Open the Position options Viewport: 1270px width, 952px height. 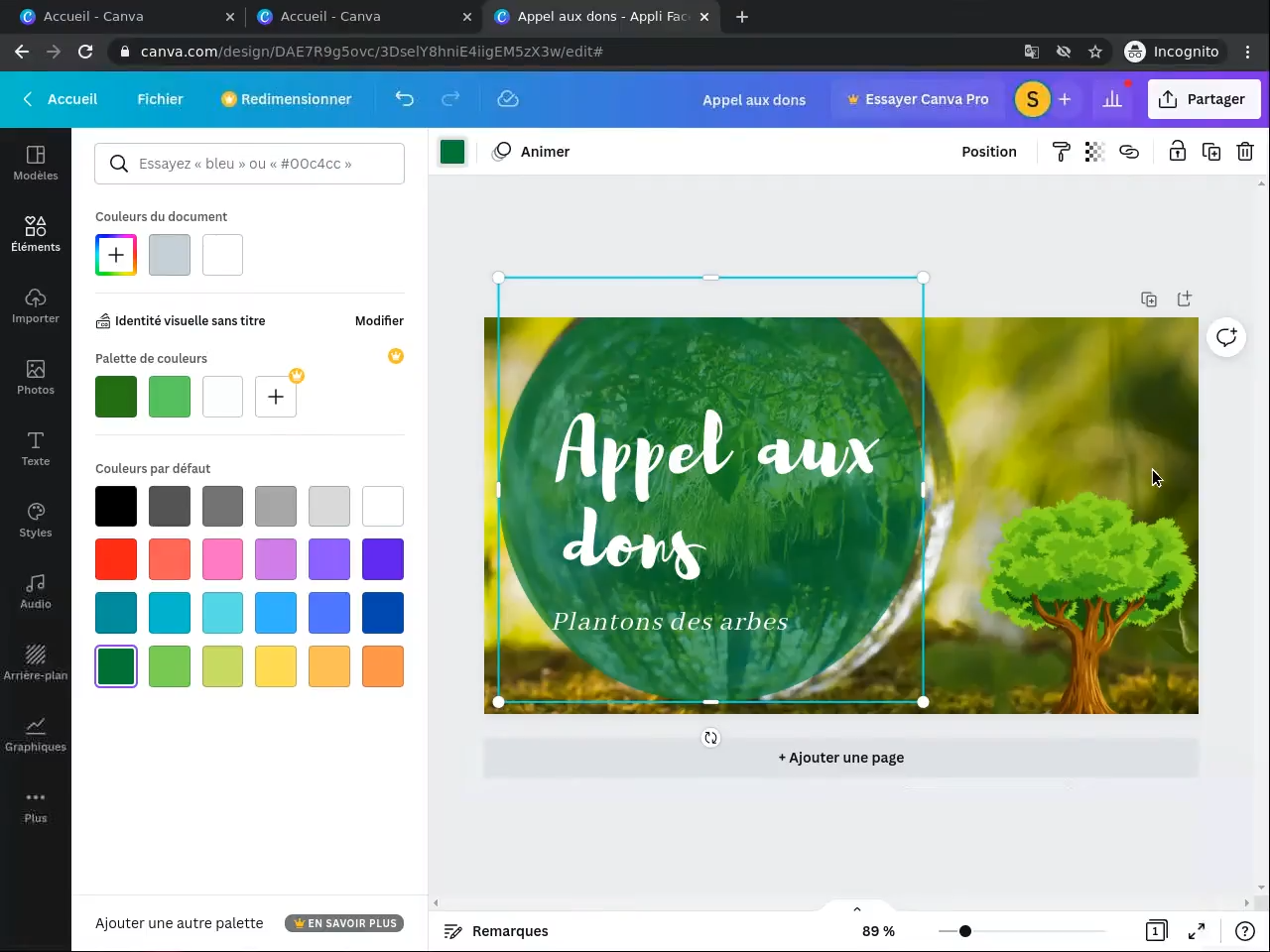pyautogui.click(x=989, y=152)
